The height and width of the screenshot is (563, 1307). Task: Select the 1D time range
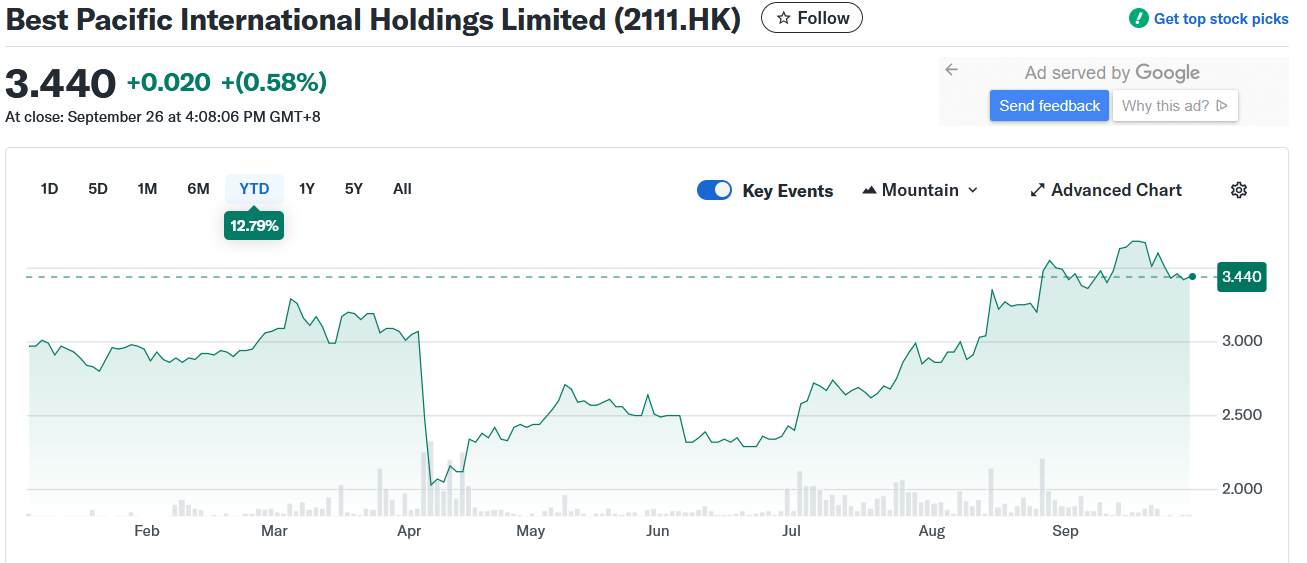[49, 189]
